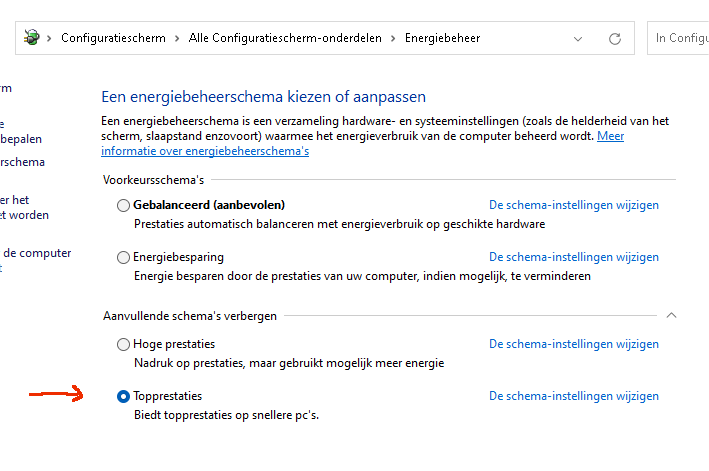This screenshot has width=709, height=471.
Task: Open Meer informatie over energiebeheerschema's link
Action: click(205, 151)
